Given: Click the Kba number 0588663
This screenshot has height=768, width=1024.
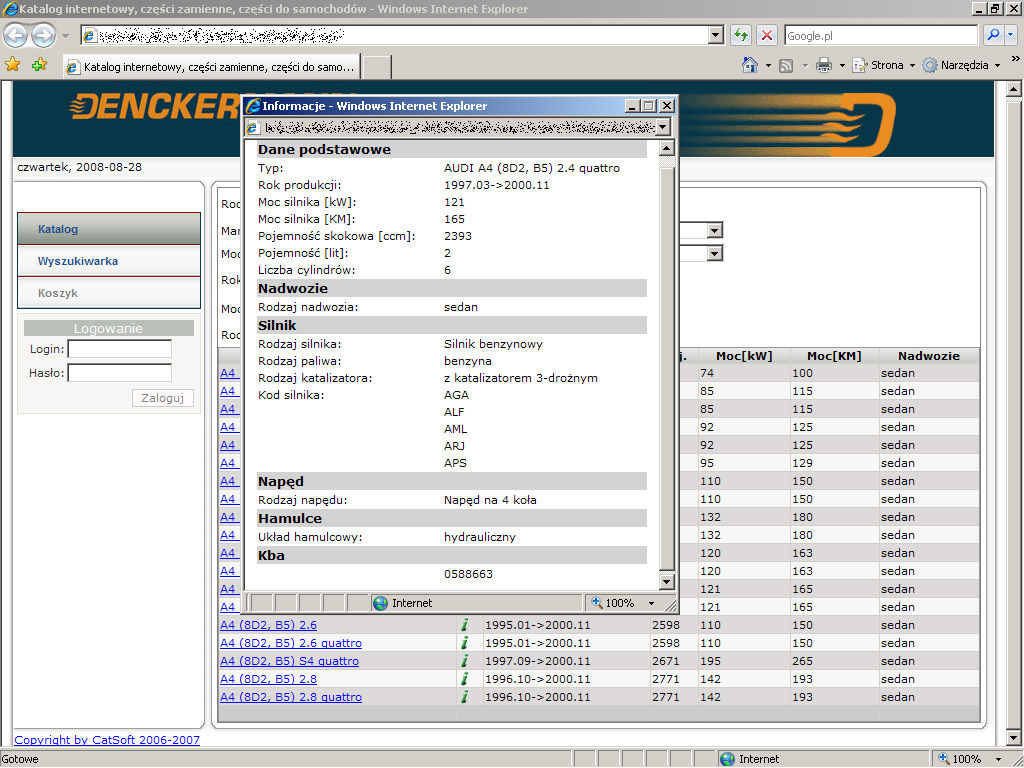Looking at the screenshot, I should click(x=468, y=574).
